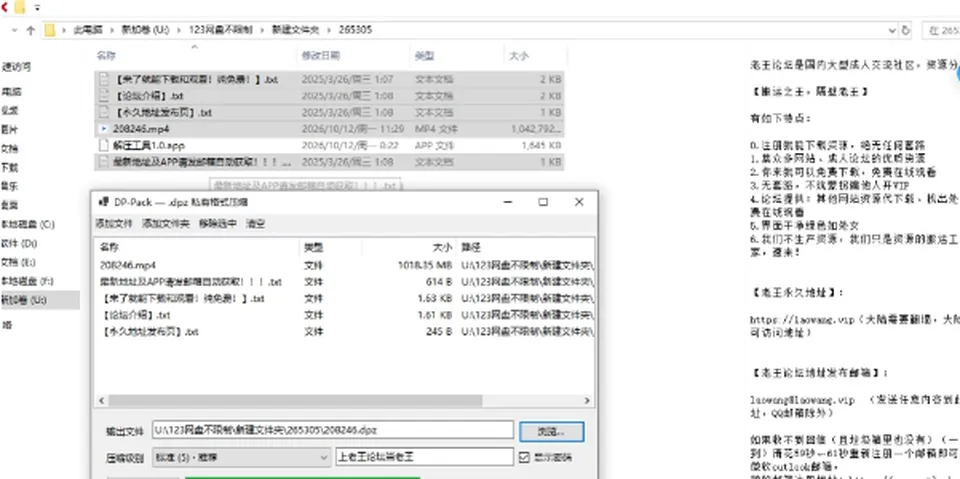Go to 新加卷 (U:) in the breadcrumb path
The image size is (960, 479).
point(144,30)
